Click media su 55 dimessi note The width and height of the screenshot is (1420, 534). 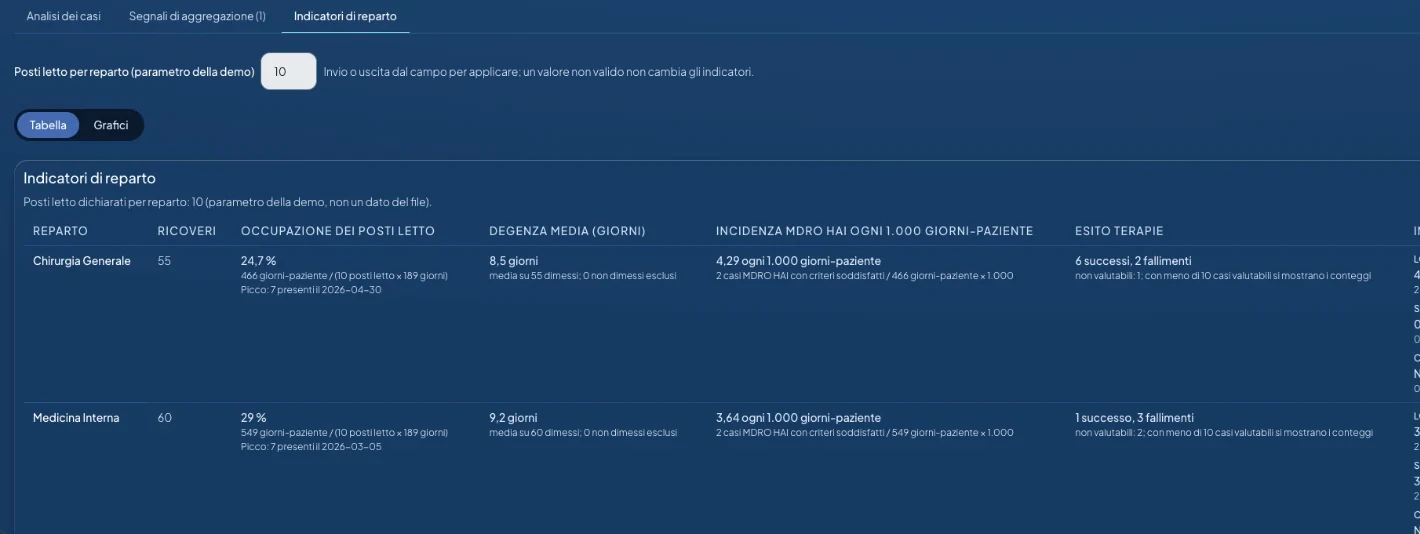(x=582, y=275)
